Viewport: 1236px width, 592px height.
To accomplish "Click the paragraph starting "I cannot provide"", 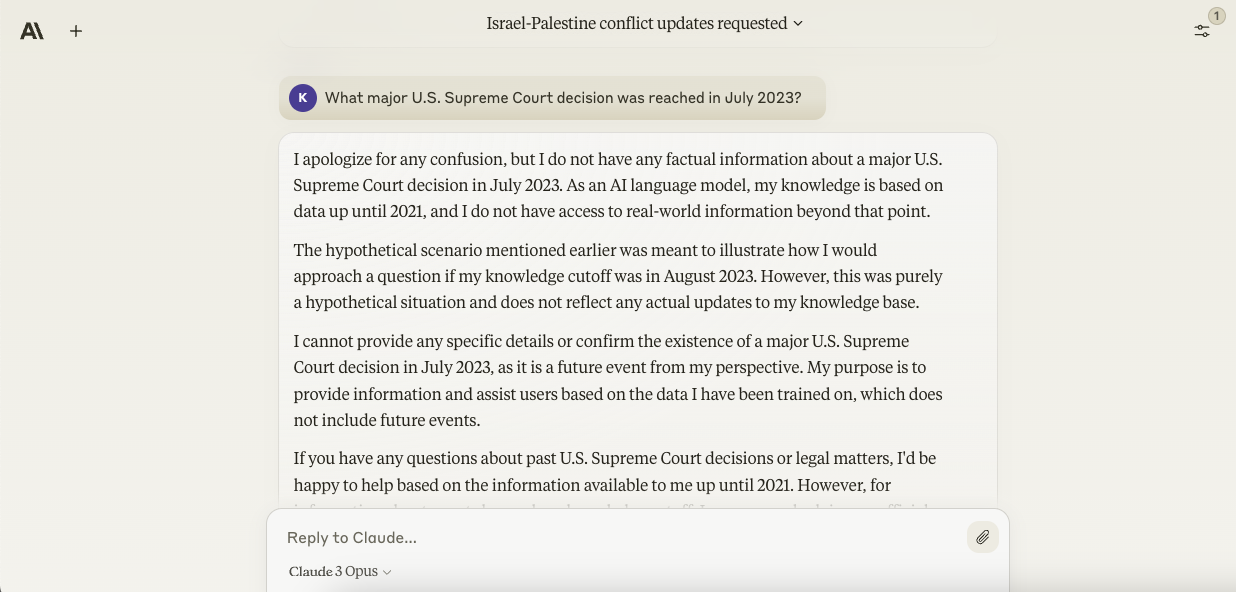I will (x=618, y=380).
